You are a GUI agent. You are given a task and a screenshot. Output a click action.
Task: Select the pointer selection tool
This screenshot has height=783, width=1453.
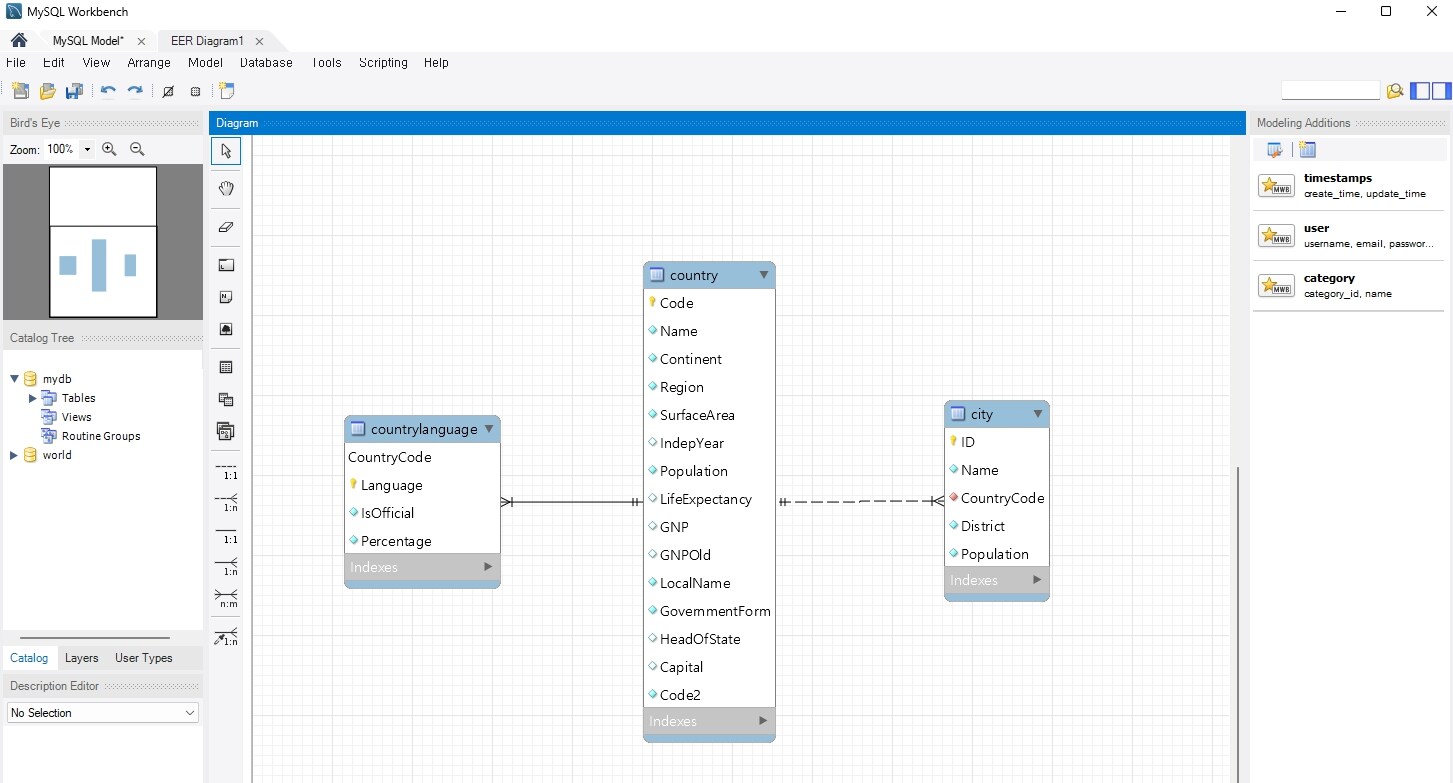click(226, 151)
